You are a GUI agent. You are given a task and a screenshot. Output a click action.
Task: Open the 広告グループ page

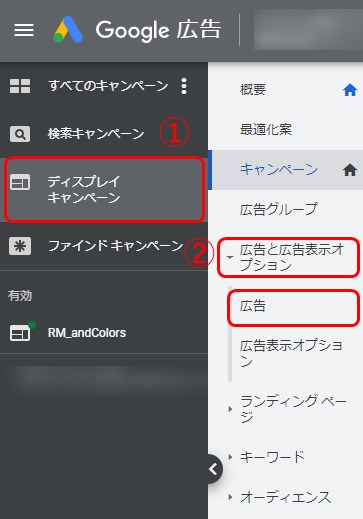278,209
